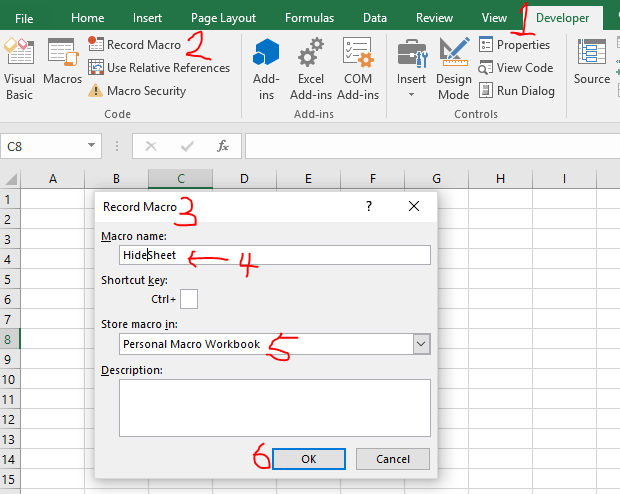Switch to the Review tab

point(434,18)
